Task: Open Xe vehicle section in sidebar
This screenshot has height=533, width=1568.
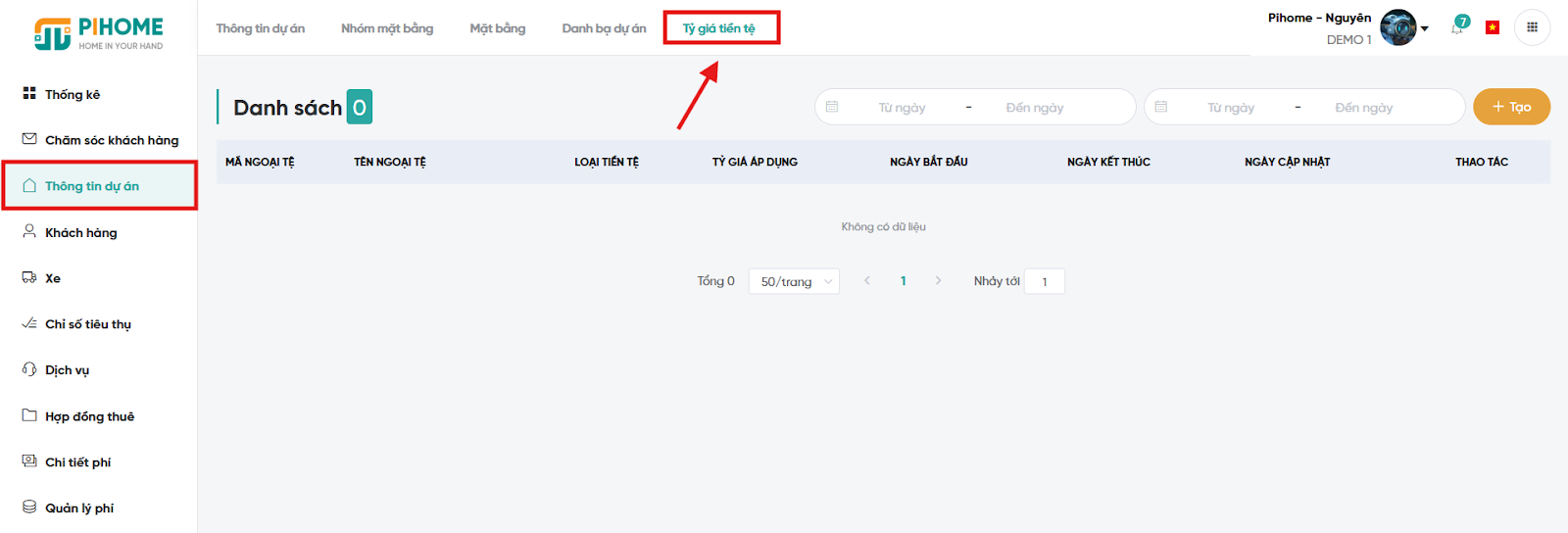Action: click(52, 278)
